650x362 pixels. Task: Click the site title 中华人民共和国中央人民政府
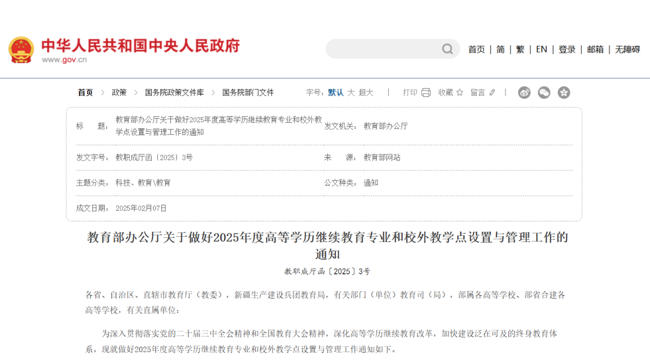pos(141,46)
